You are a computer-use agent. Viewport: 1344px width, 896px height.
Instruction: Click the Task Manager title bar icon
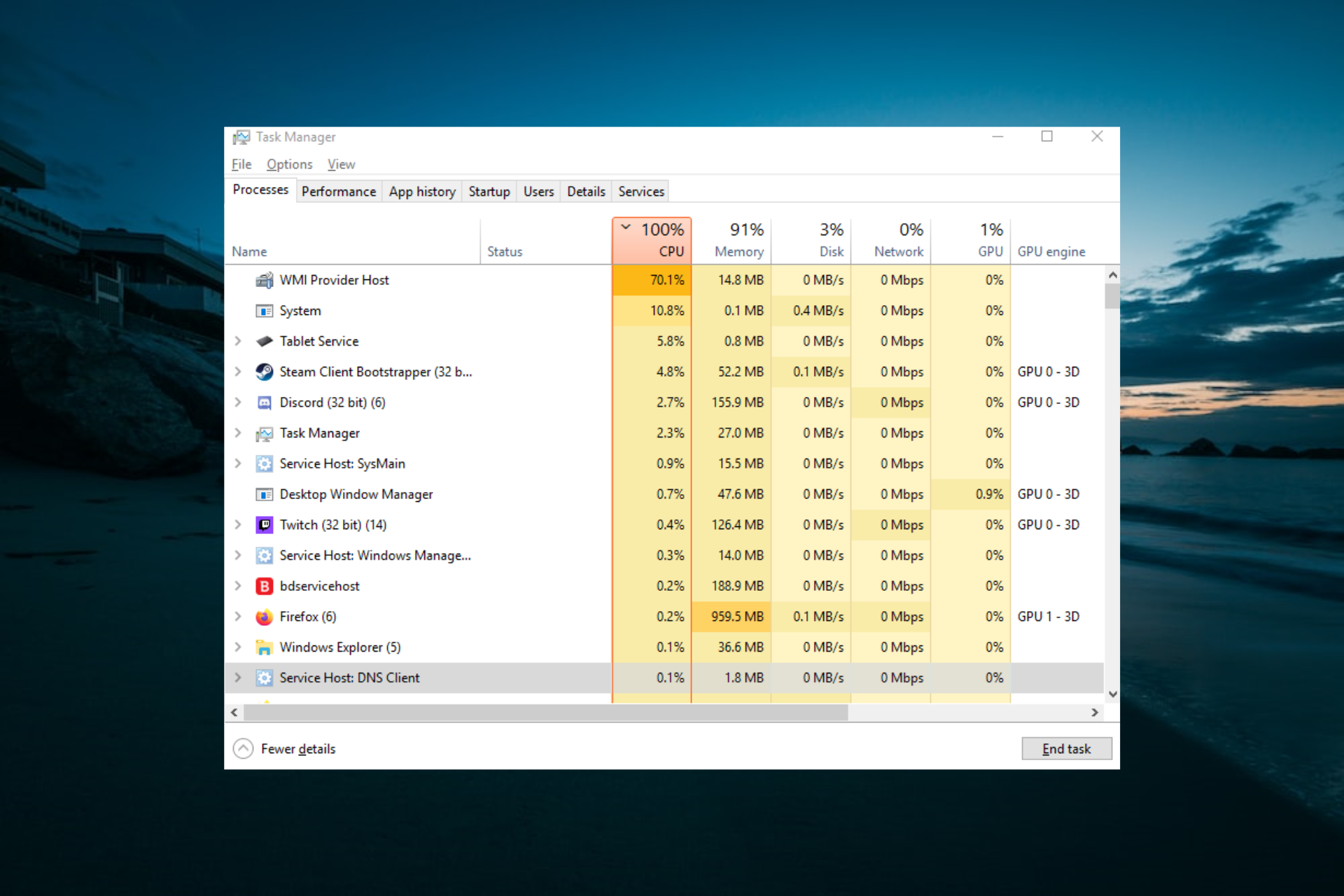241,137
